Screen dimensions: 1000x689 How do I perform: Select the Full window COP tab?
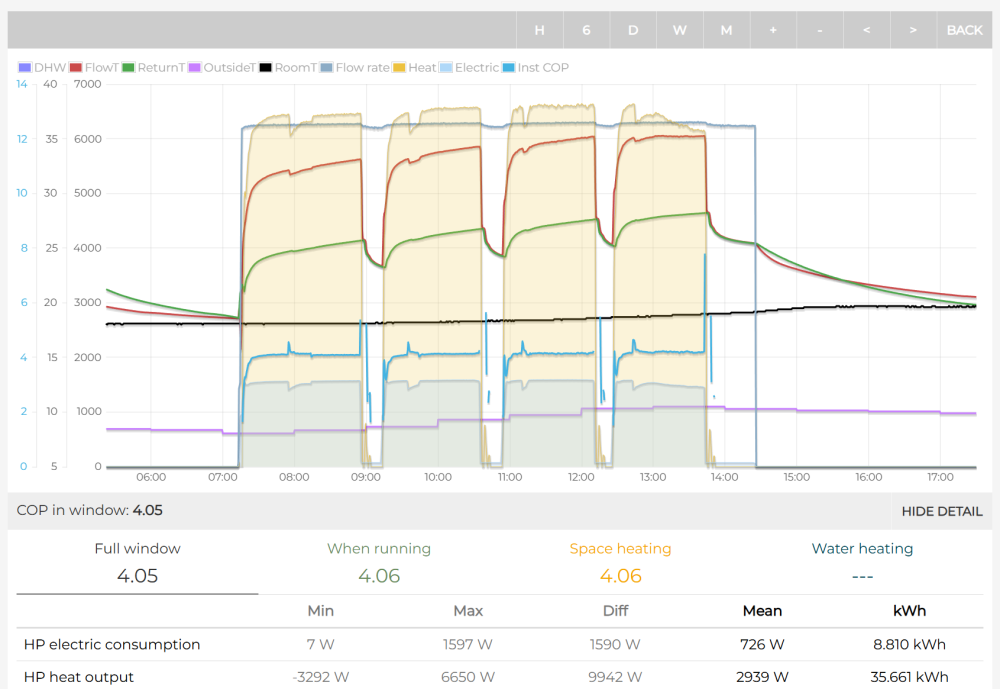[137, 562]
